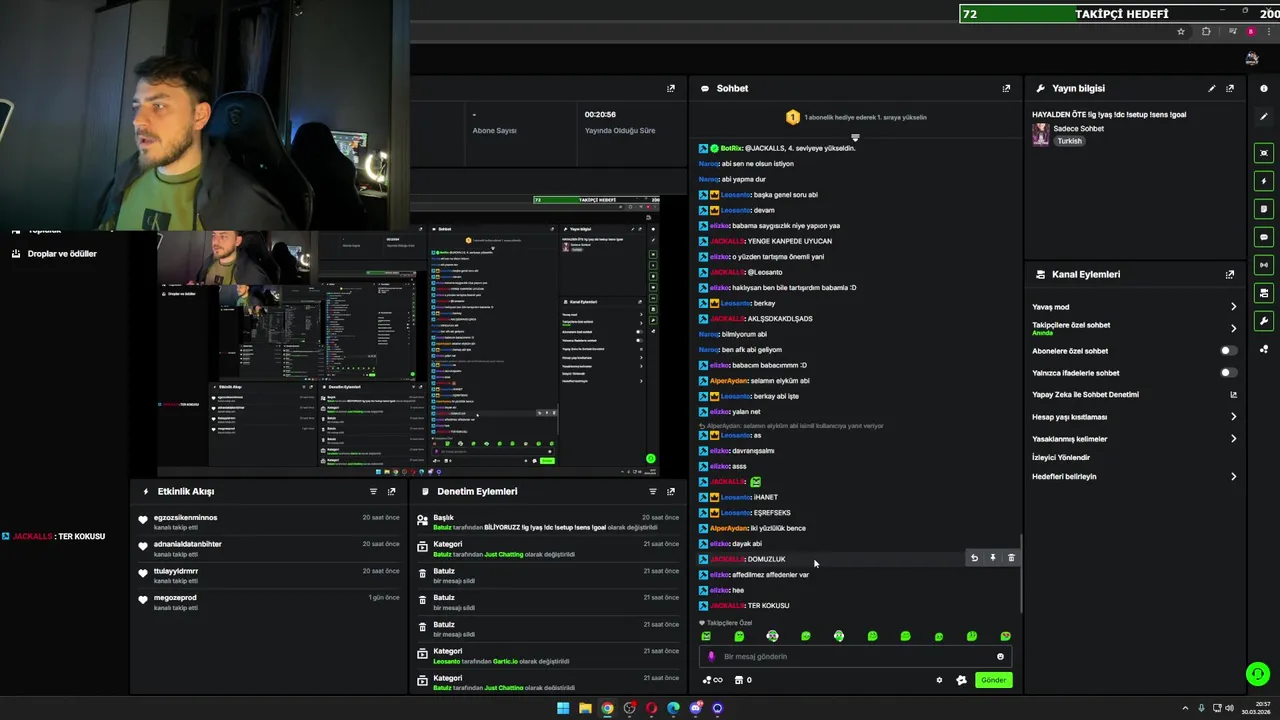
Task: Pop out the Etkinlik Akışı panel
Action: point(392,491)
